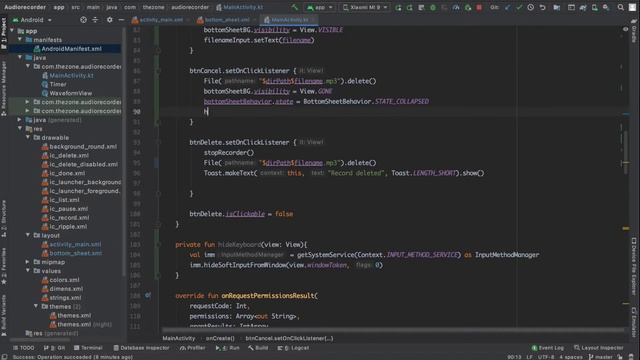Collapse the res folder

(x=20, y=129)
